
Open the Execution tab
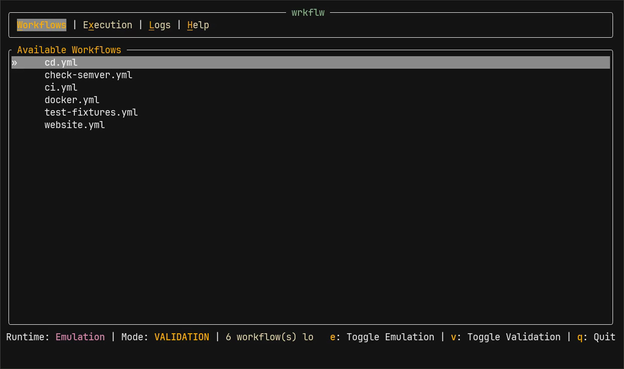click(107, 25)
